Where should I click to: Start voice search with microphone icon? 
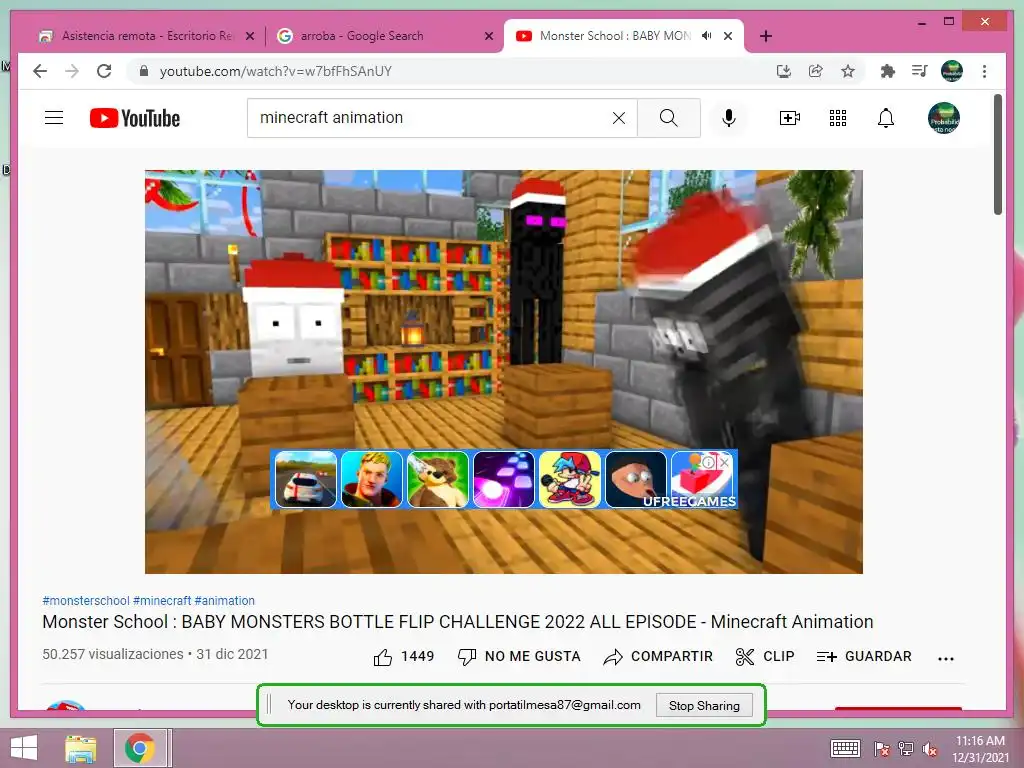pos(729,118)
